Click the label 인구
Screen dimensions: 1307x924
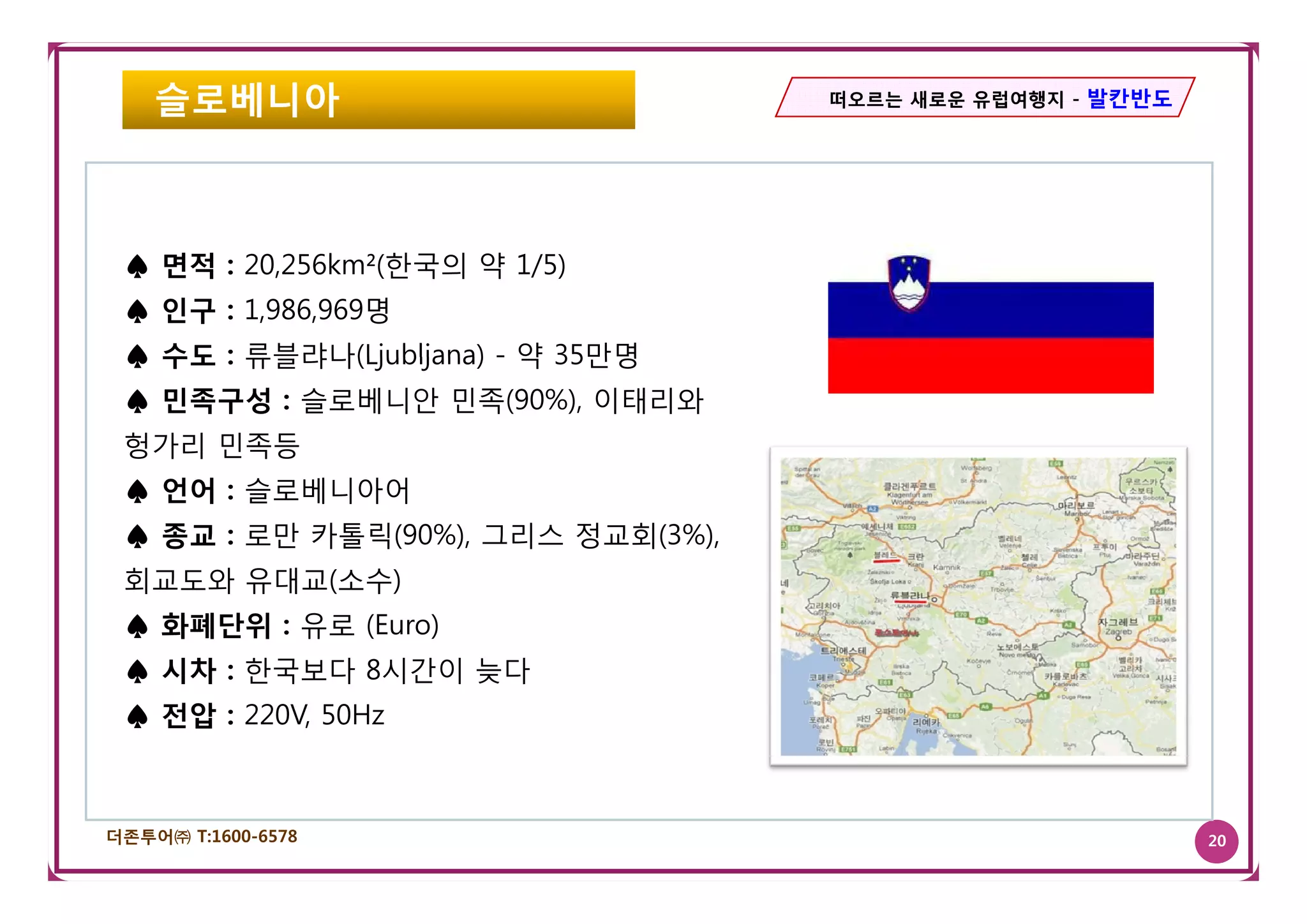pos(189,310)
